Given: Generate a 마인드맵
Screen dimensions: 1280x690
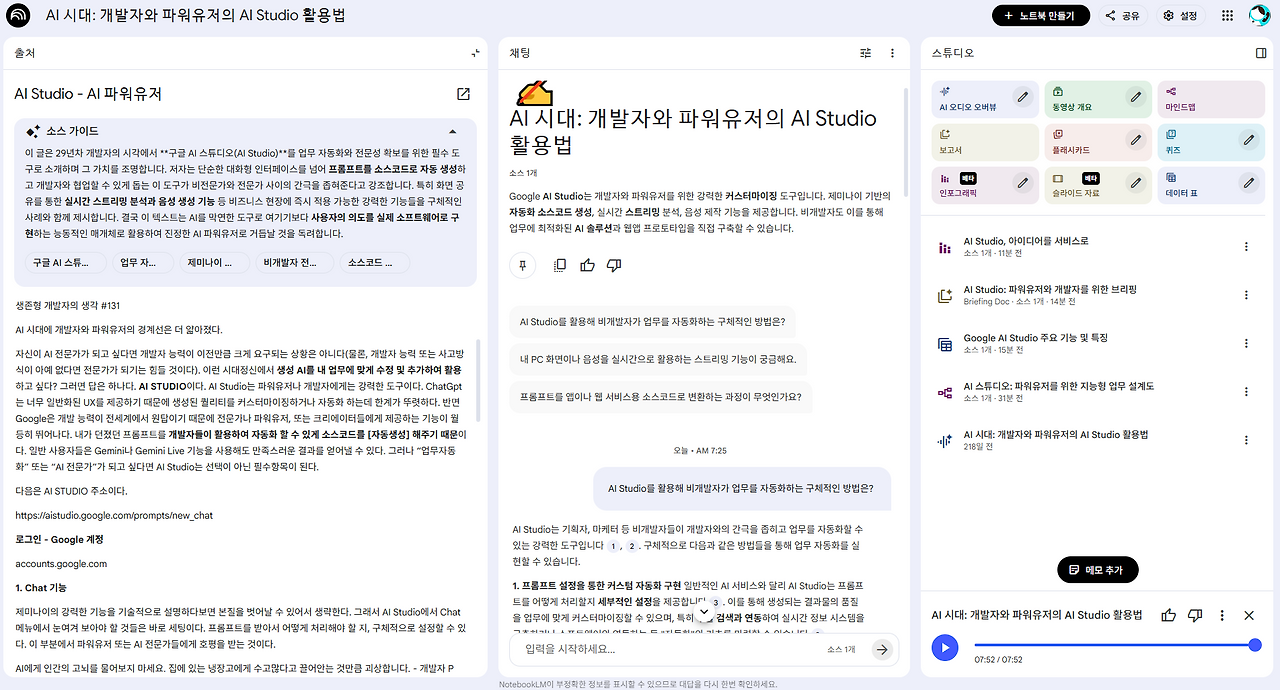Looking at the screenshot, I should tap(1210, 98).
